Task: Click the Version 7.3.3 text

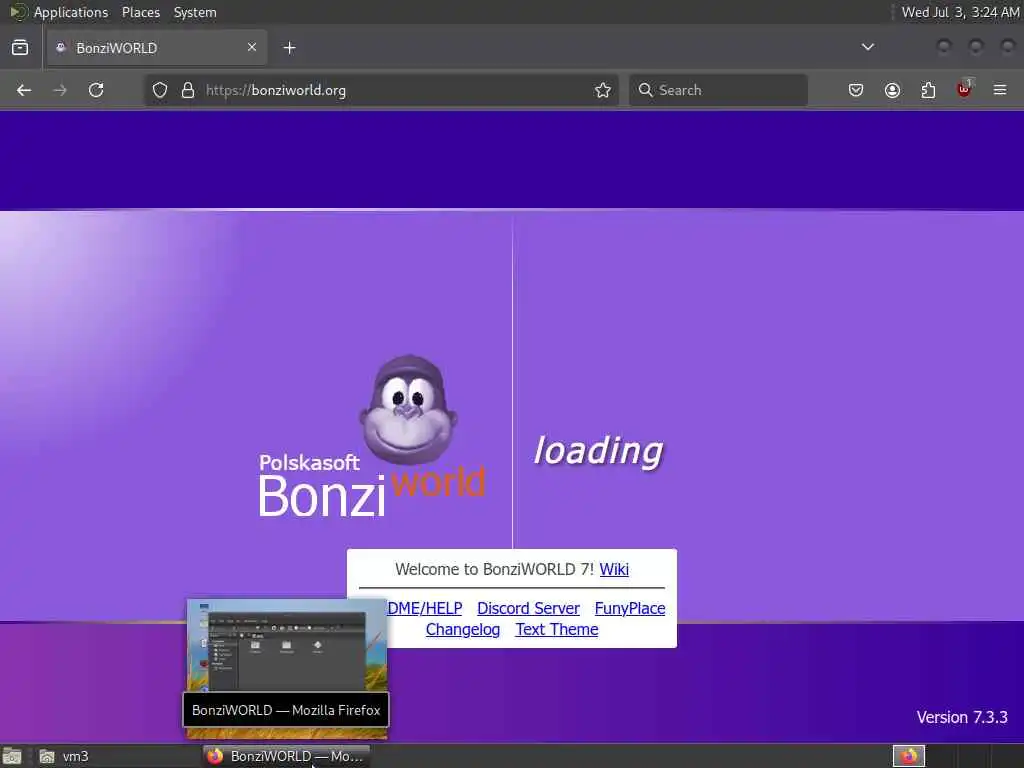Action: pyautogui.click(x=962, y=717)
